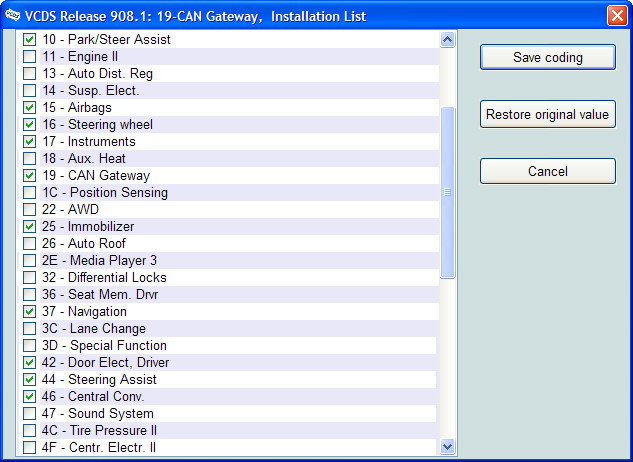Screen dimensions: 633x462
Task: Uncheck the 42 - Door Elect, Driver checkbox
Action: click(29, 363)
